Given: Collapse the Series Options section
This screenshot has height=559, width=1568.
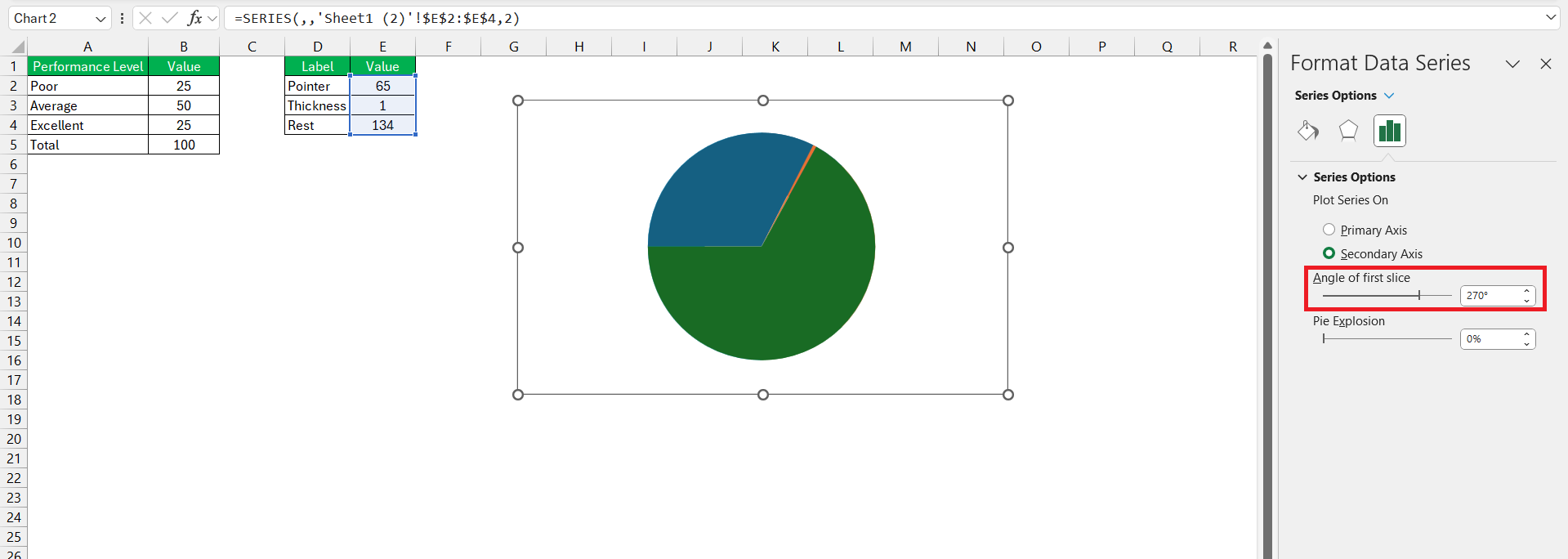Looking at the screenshot, I should [1302, 177].
